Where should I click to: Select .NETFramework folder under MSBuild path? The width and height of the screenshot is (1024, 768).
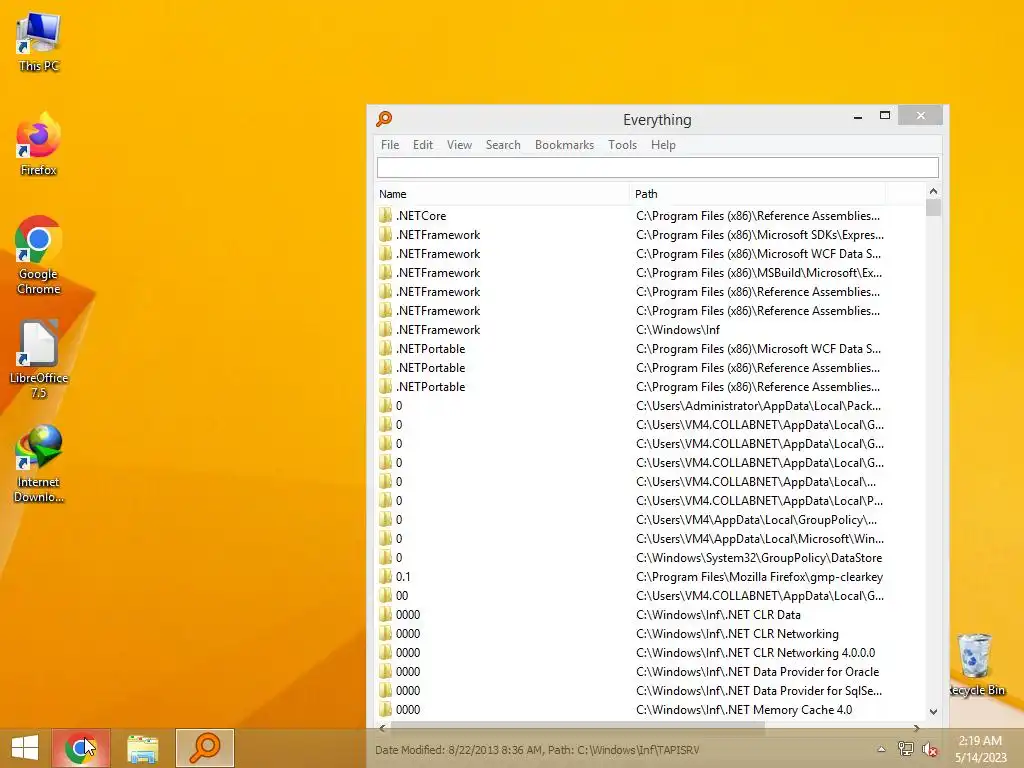[x=650, y=272]
